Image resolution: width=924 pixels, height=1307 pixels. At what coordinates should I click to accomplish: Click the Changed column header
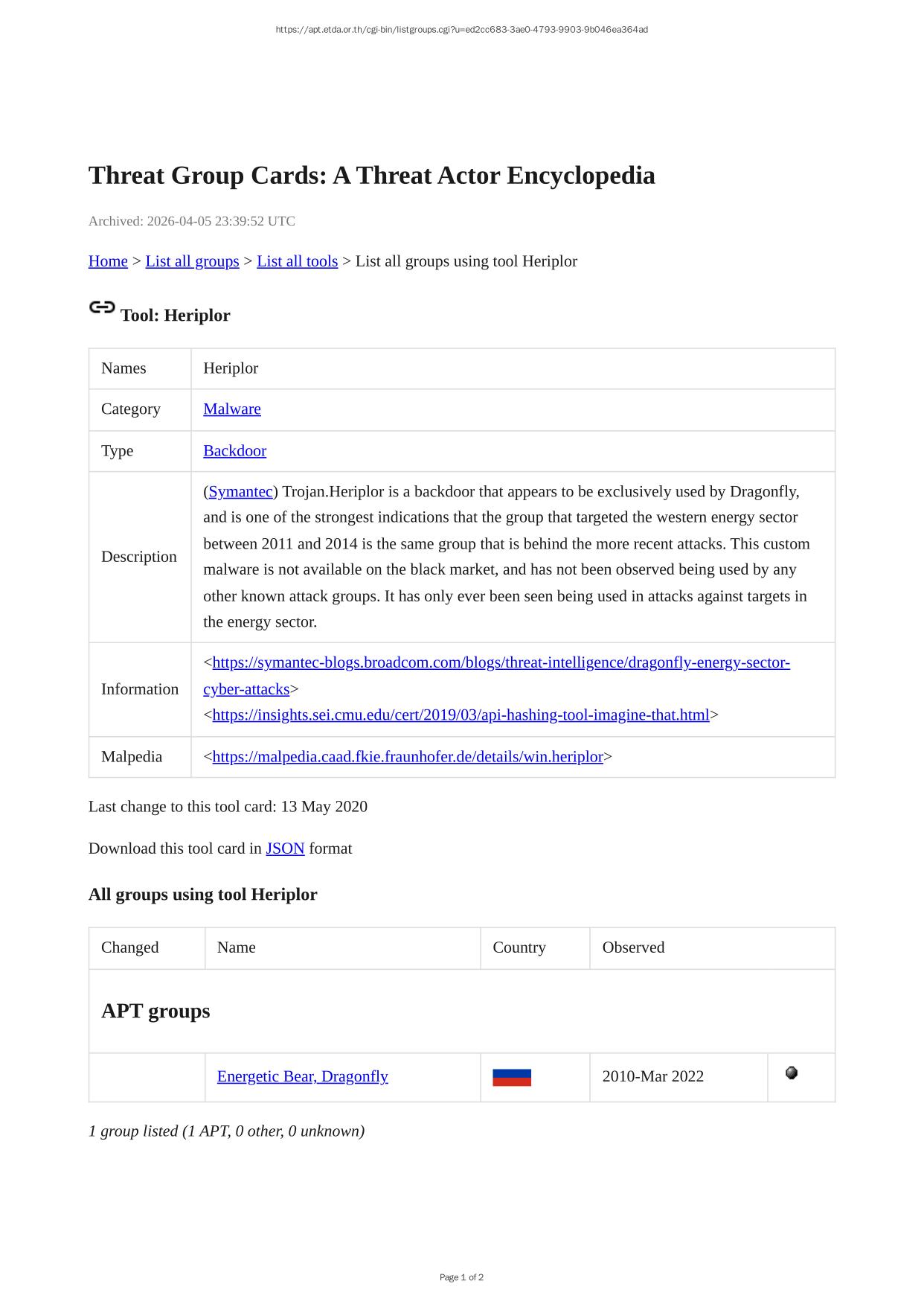click(x=130, y=948)
